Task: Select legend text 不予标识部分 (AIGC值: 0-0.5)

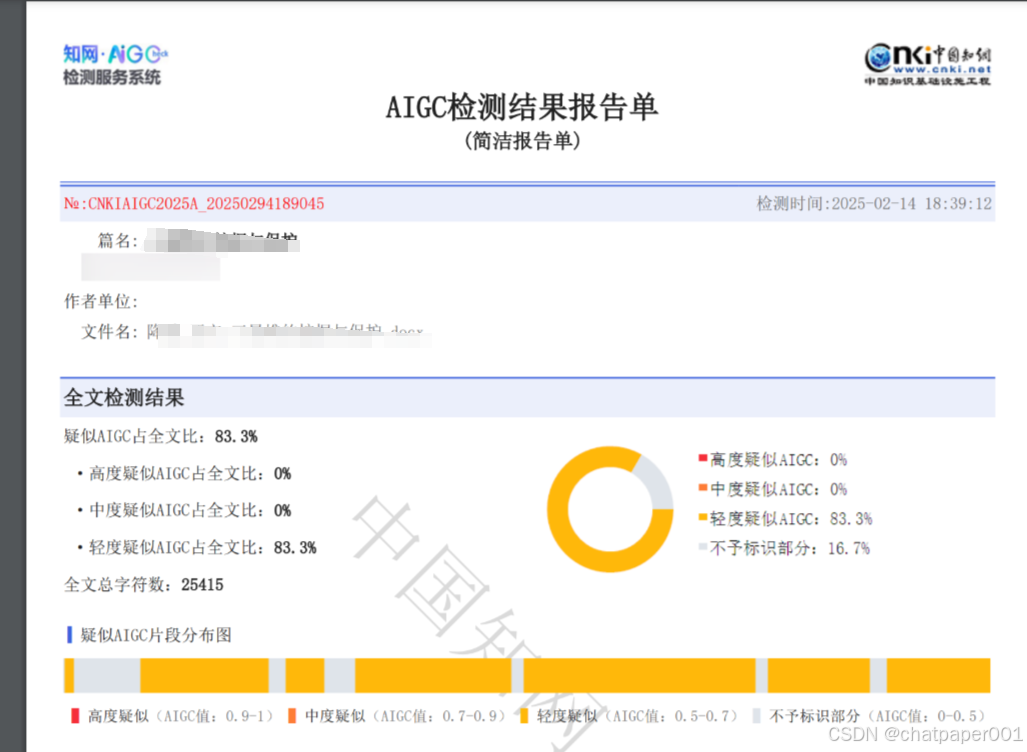Action: pos(878,716)
